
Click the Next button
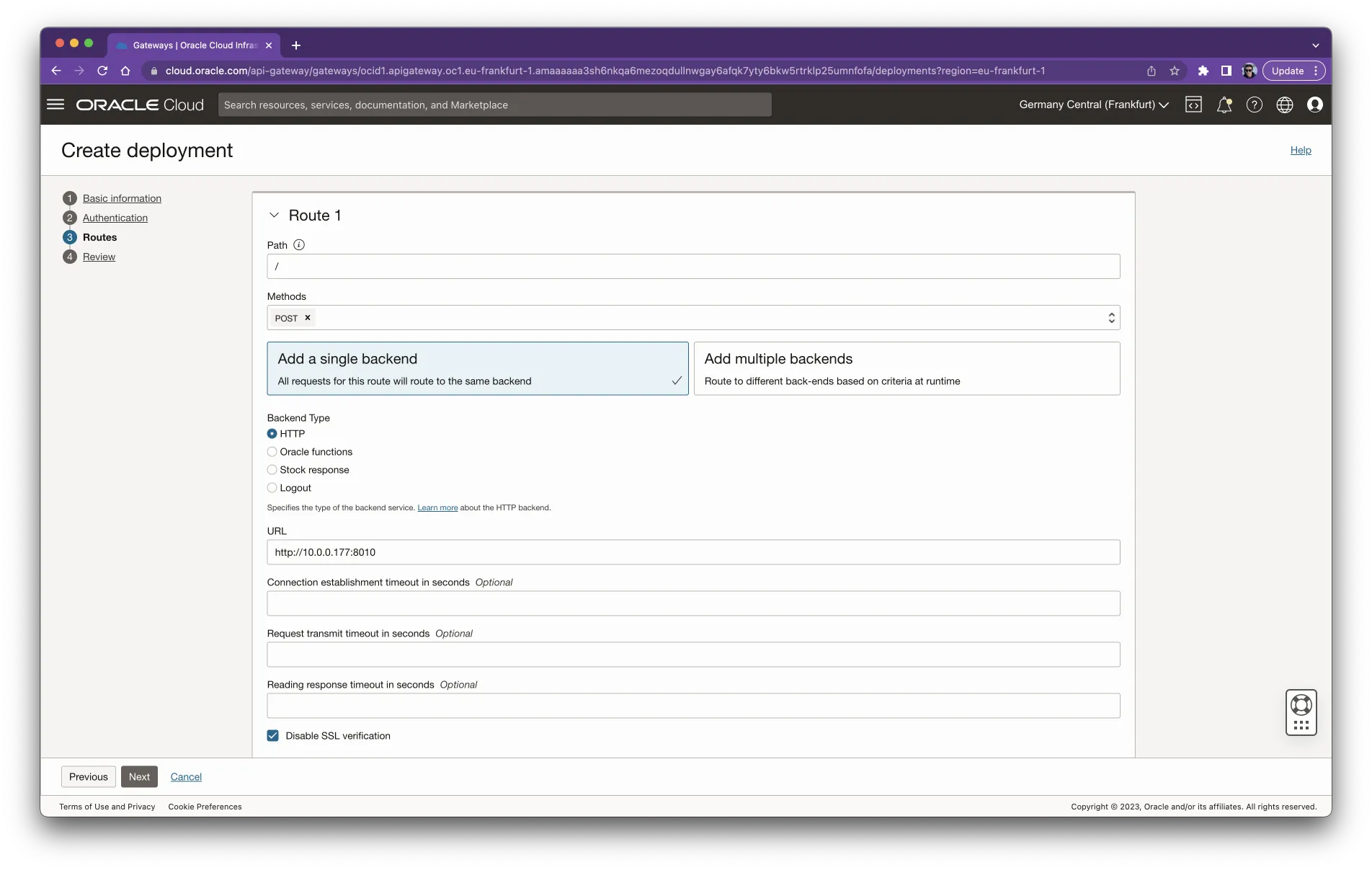click(139, 777)
